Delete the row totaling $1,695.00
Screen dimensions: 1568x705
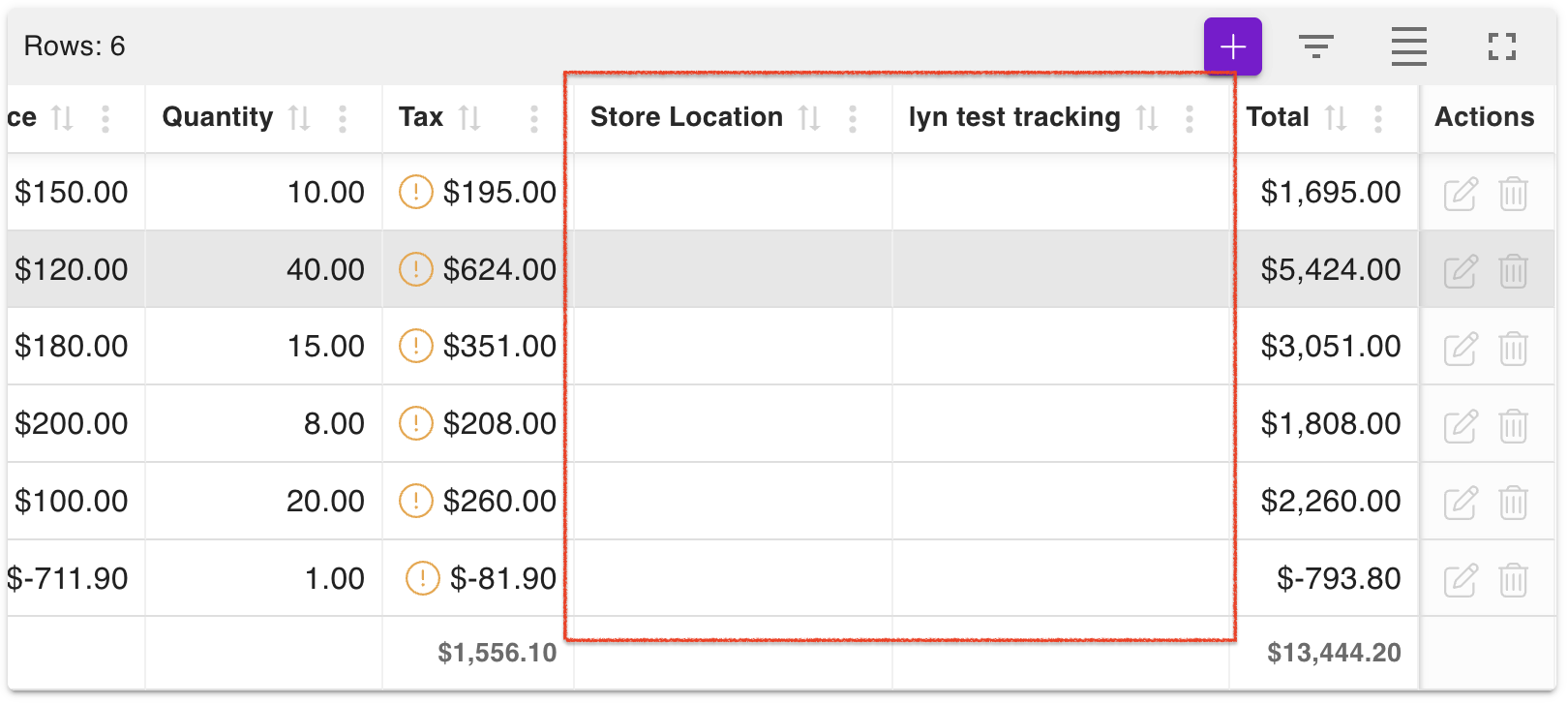1514,193
